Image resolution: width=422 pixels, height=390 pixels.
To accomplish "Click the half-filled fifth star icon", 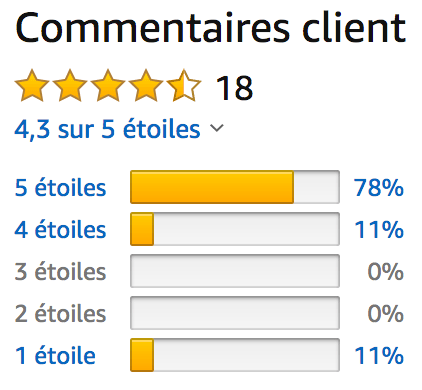I will [184, 86].
